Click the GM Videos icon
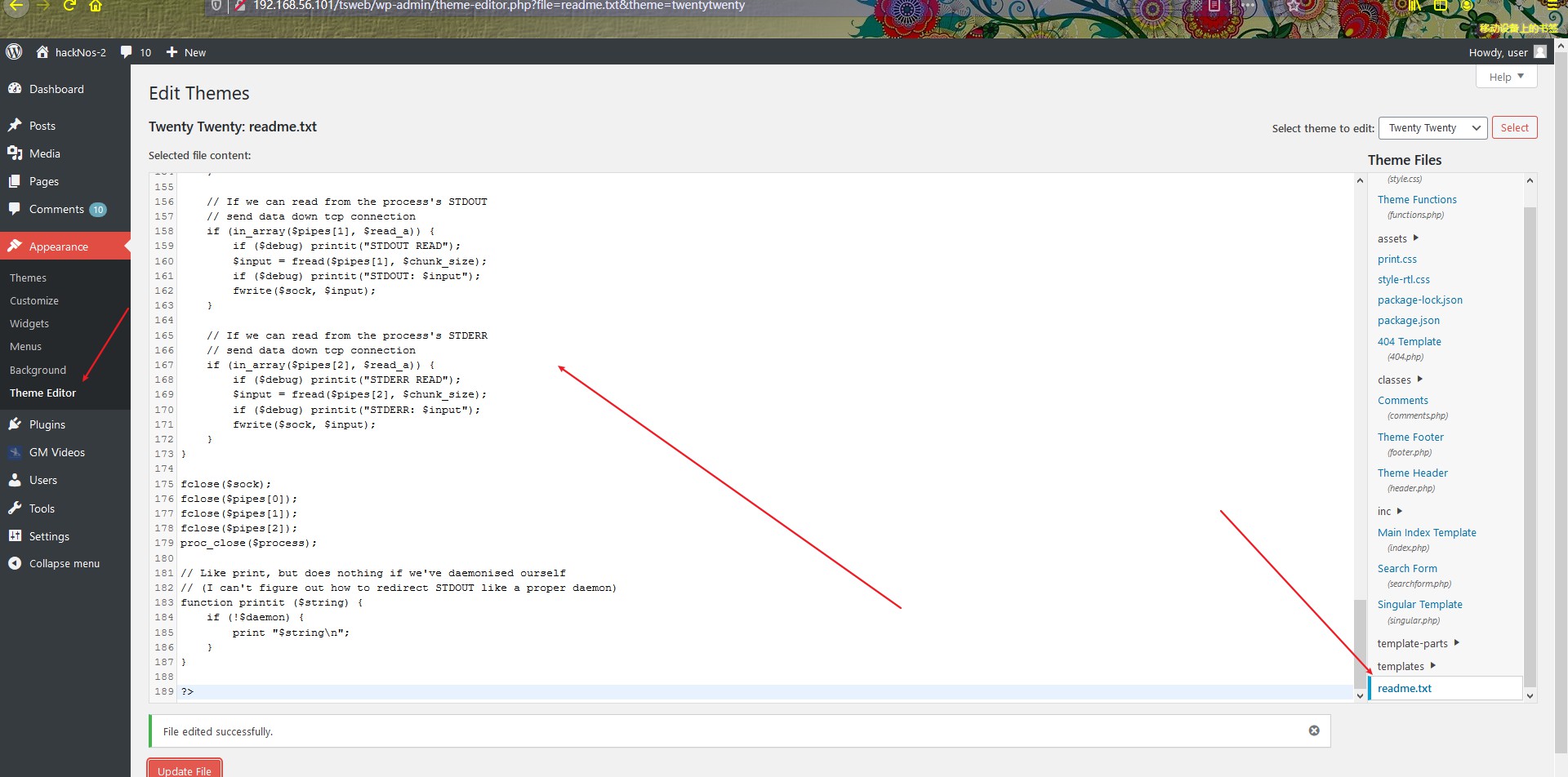 (x=15, y=452)
